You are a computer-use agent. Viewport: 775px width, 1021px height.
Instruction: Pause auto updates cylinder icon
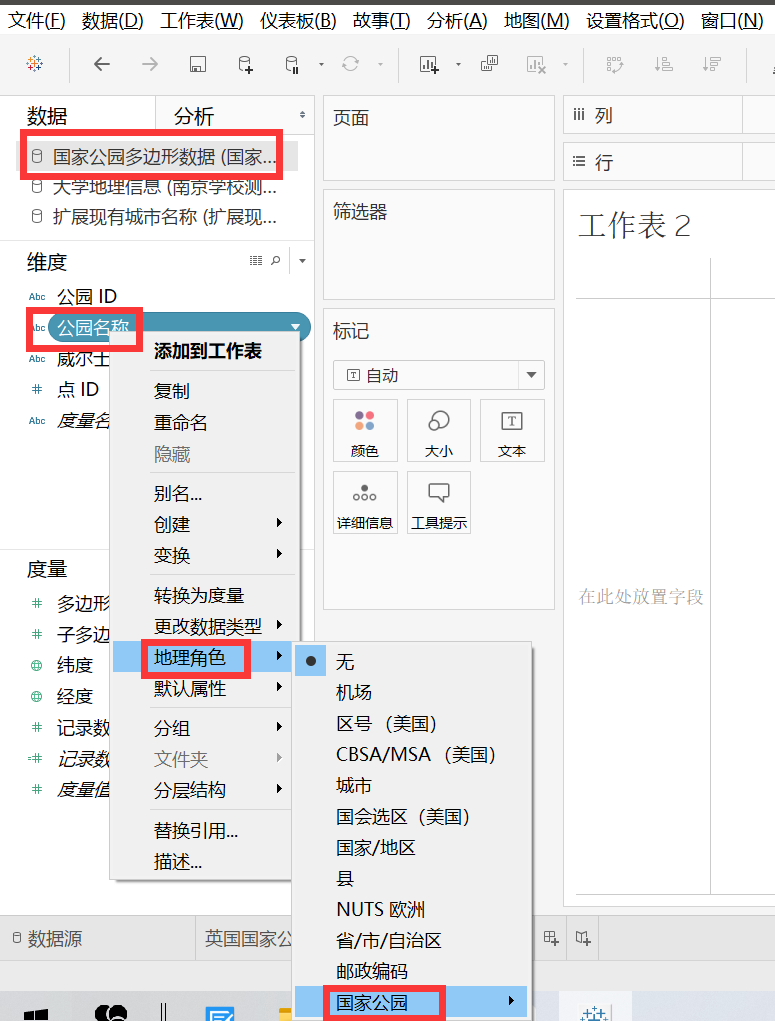point(292,64)
